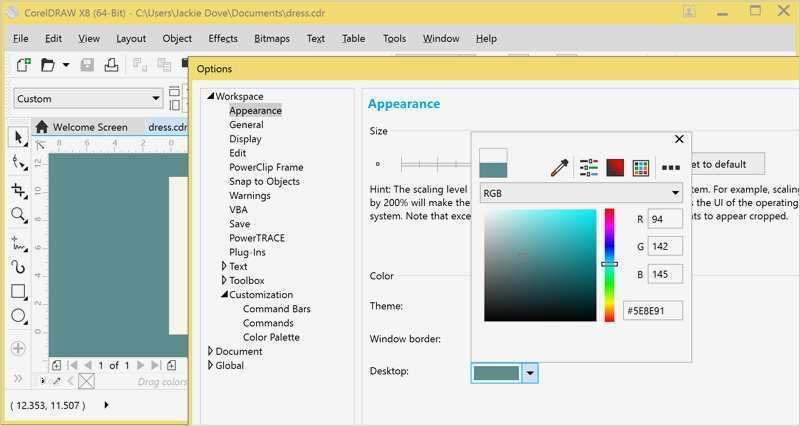
Task: Select the Freehand drawing tool
Action: (x=18, y=243)
